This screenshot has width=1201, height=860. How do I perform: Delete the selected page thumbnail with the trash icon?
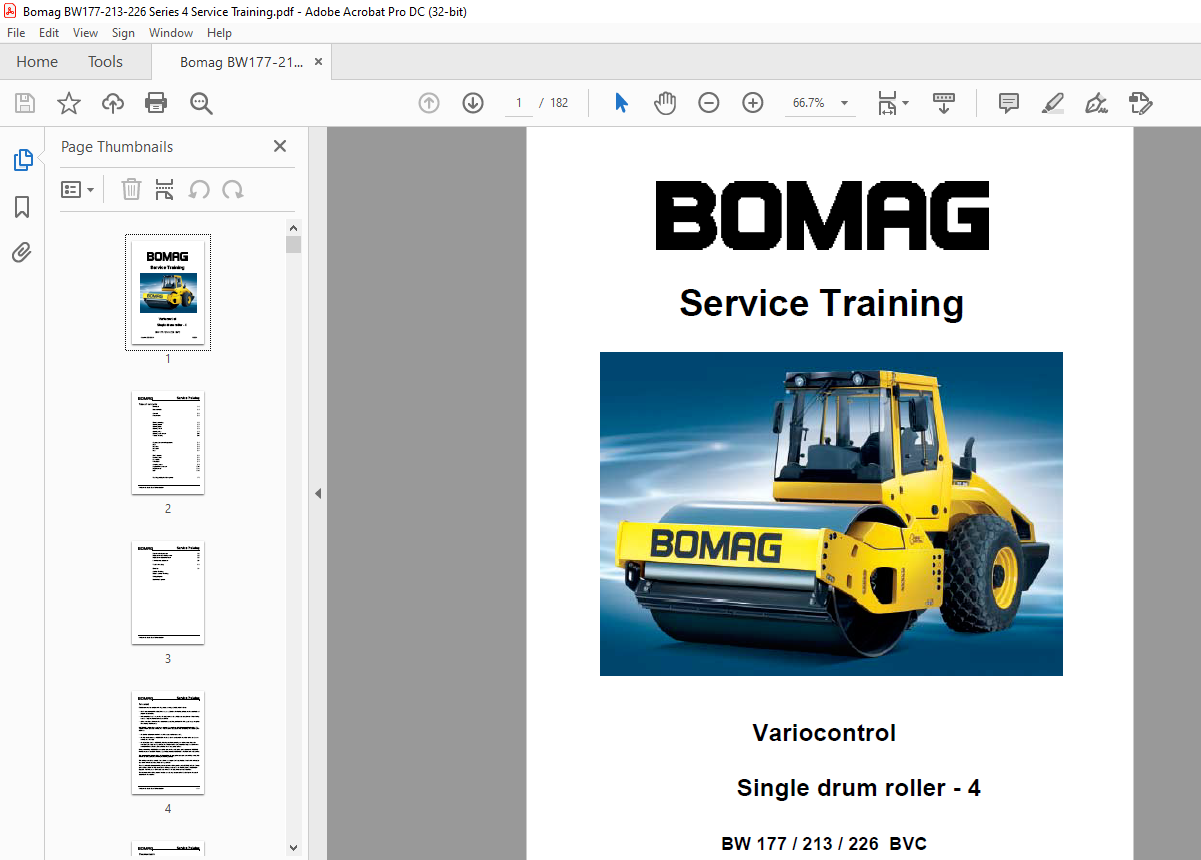point(131,189)
